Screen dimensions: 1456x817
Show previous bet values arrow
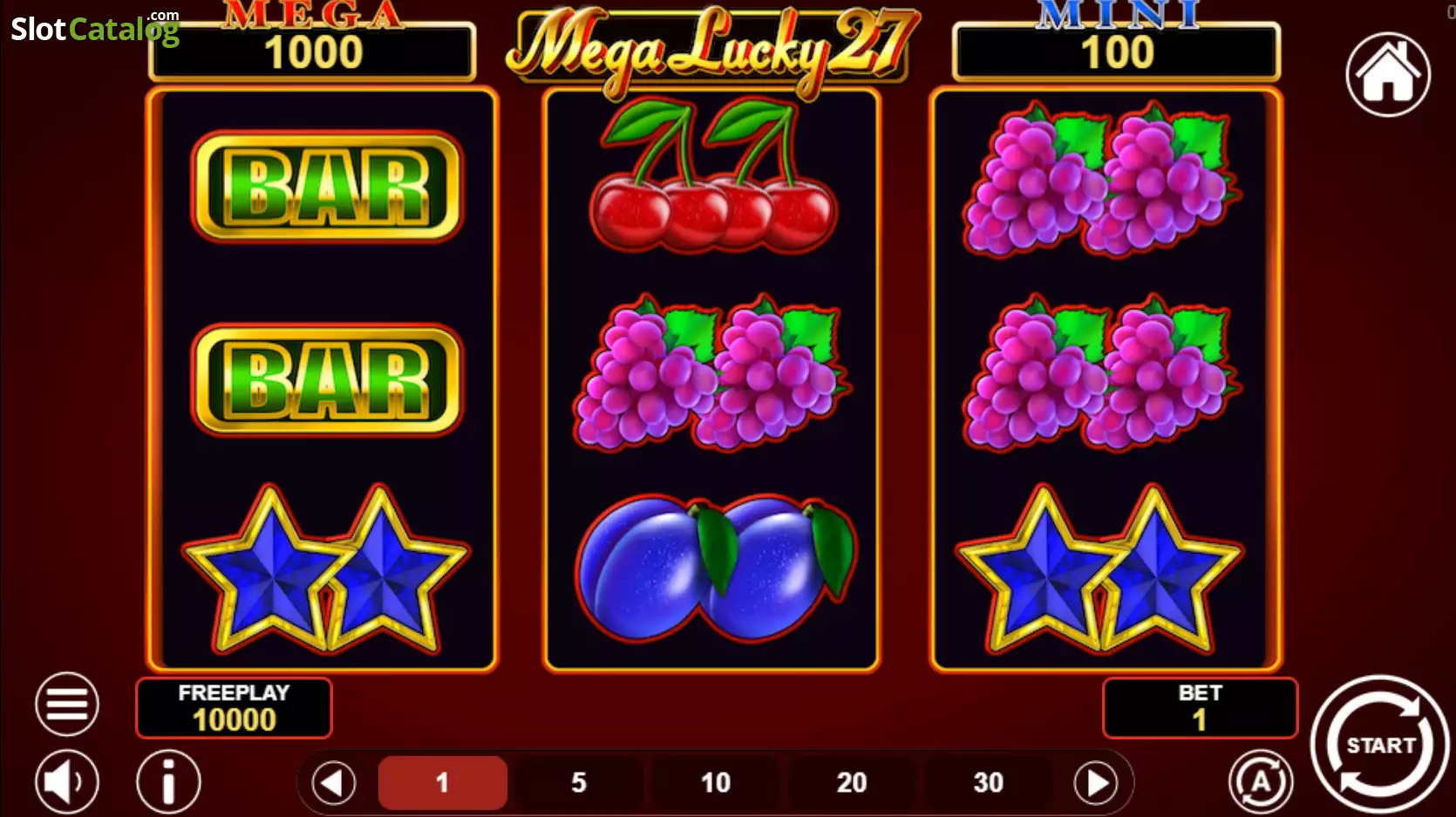tap(334, 783)
